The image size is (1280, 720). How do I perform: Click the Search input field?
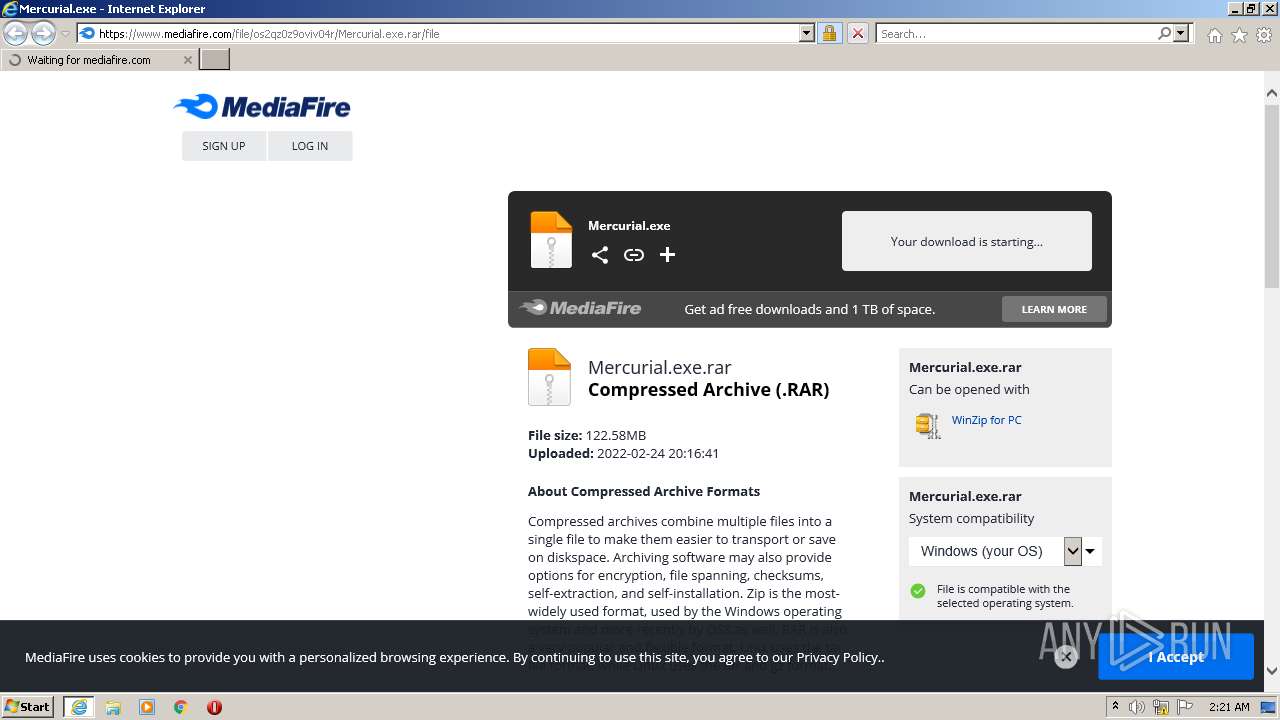[1017, 33]
